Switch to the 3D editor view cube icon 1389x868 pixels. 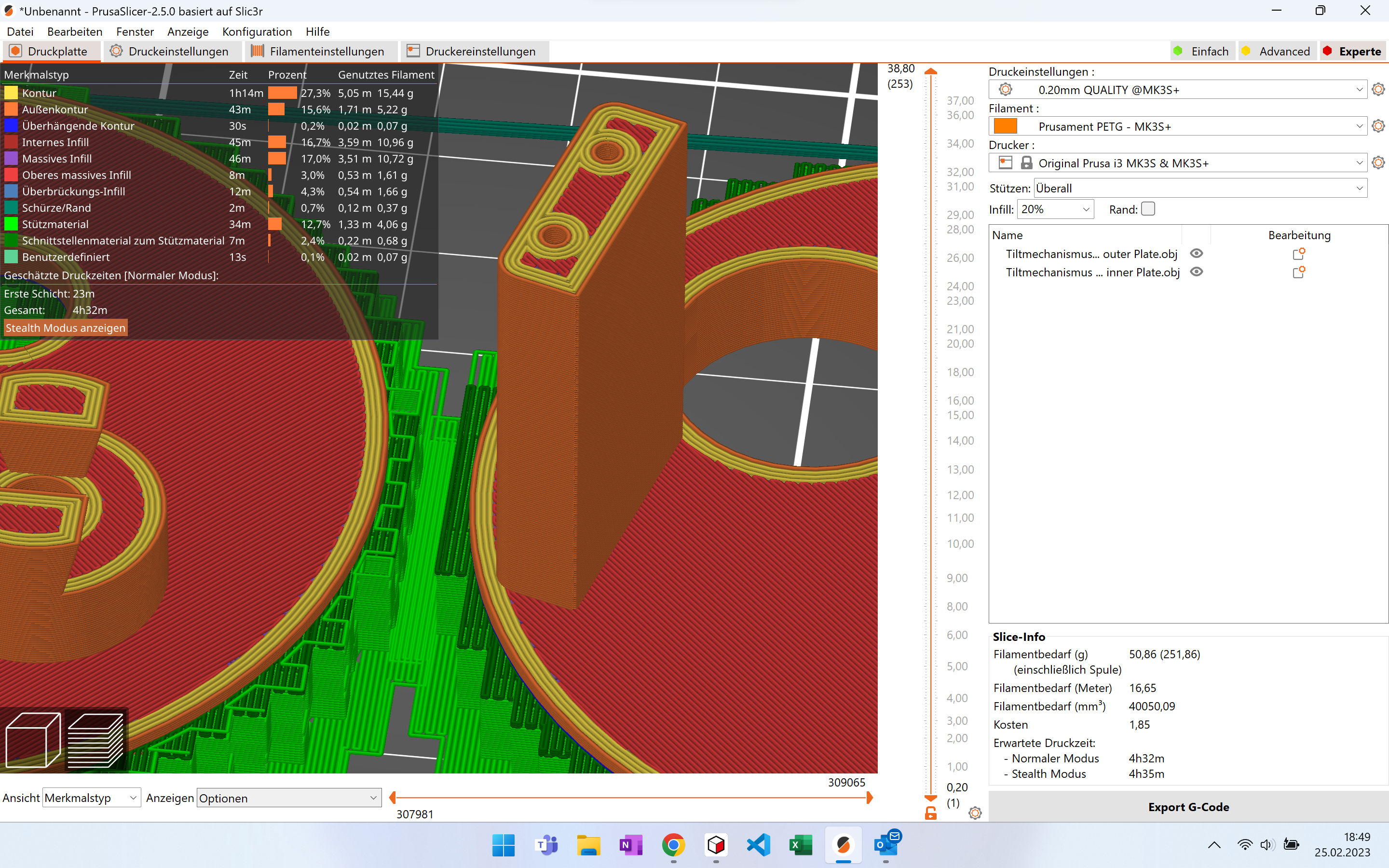pyautogui.click(x=33, y=739)
